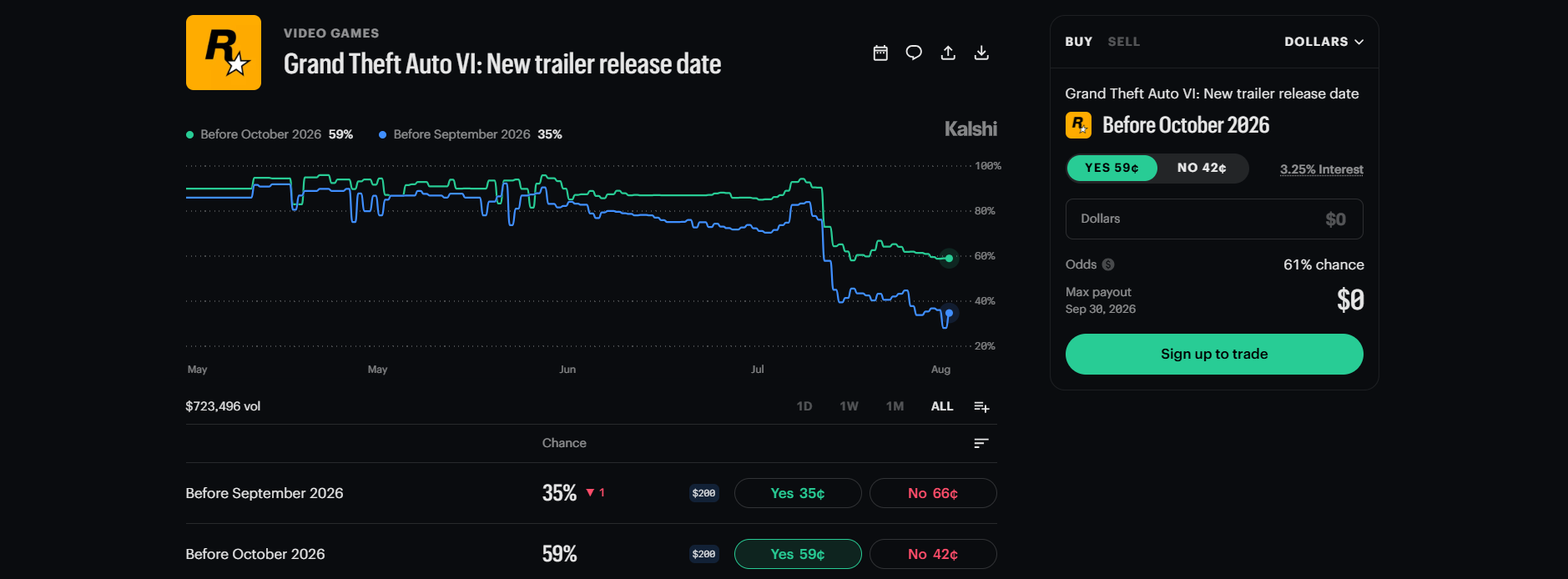The width and height of the screenshot is (1568, 579).
Task: Click blue endpoint marker on chart
Action: [949, 313]
